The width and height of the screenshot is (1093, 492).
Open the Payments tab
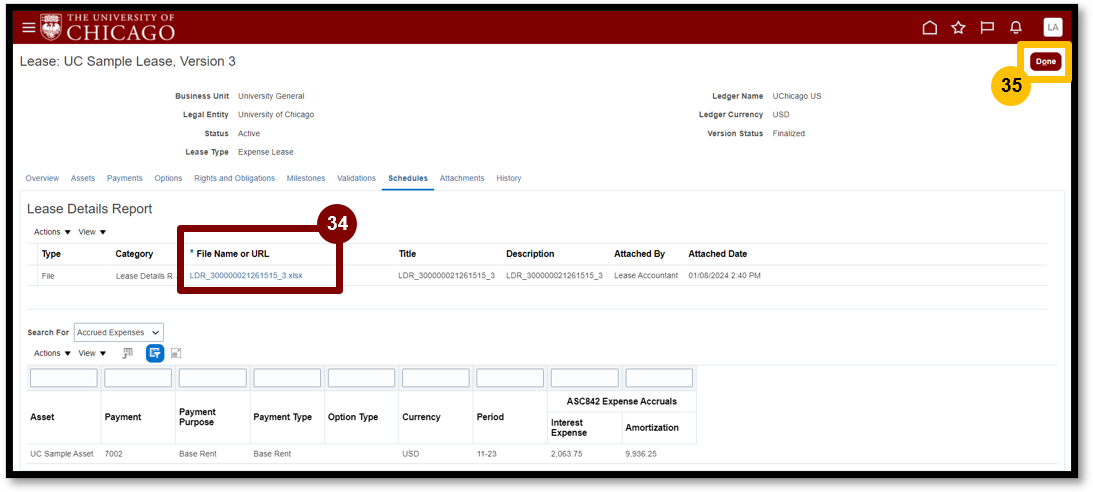click(x=125, y=178)
